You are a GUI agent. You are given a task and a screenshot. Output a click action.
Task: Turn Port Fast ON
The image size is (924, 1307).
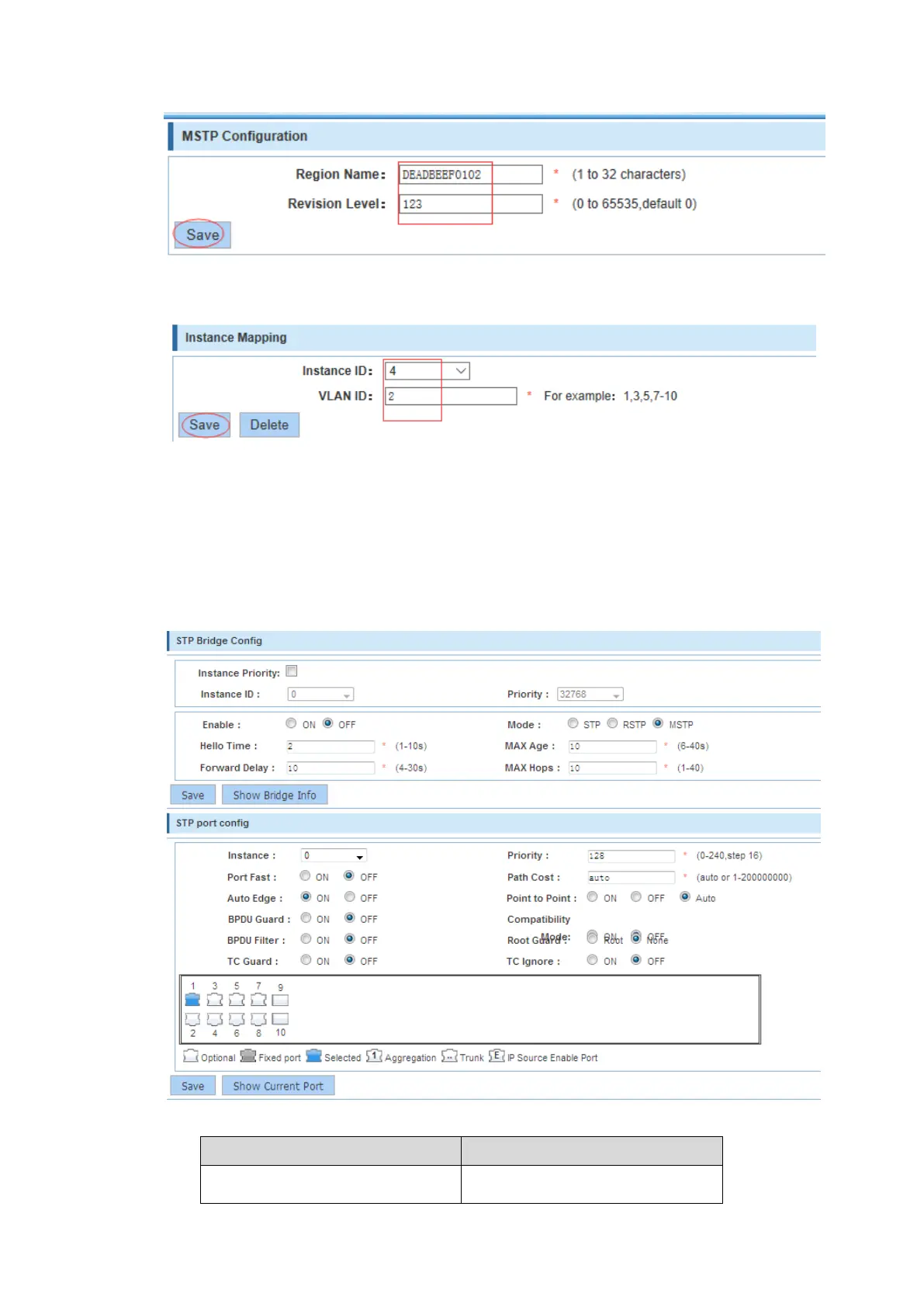[305, 876]
